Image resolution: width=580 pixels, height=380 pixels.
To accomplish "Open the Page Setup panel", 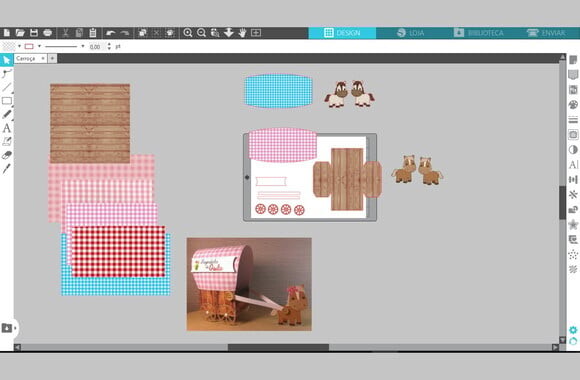I will coord(573,60).
